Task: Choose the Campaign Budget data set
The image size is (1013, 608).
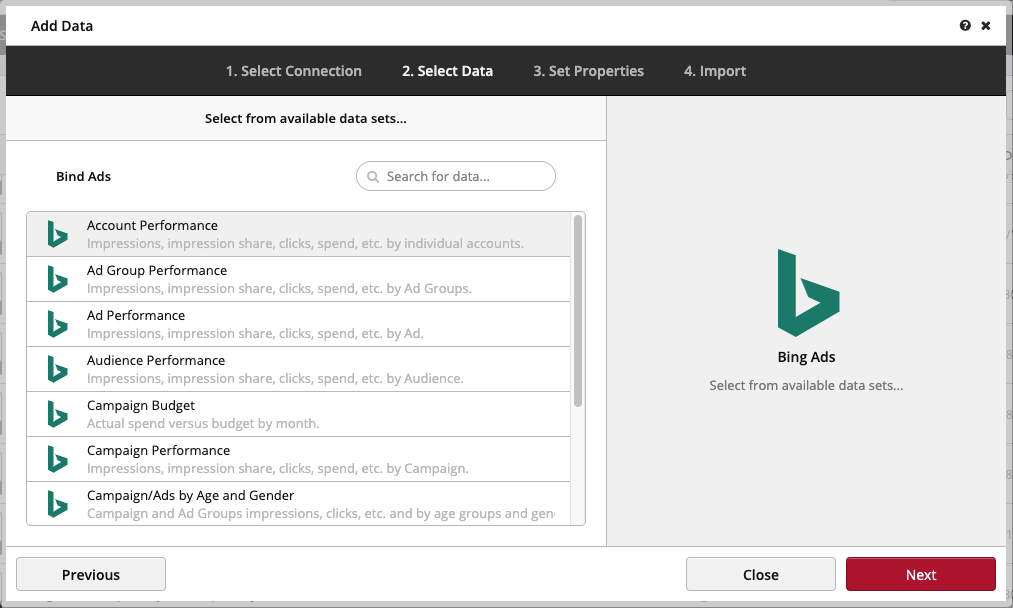Action: click(298, 414)
